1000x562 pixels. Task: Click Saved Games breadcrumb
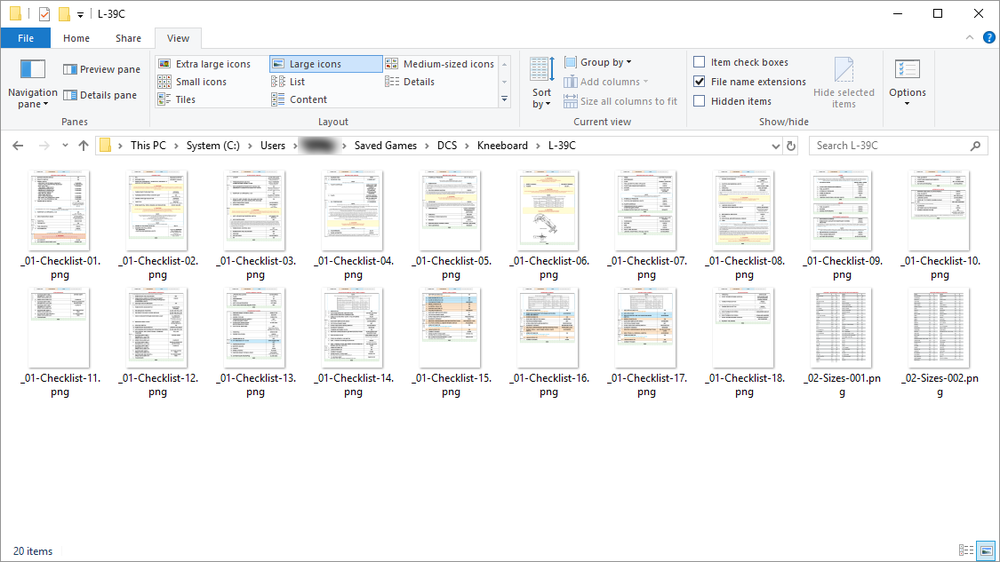385,145
